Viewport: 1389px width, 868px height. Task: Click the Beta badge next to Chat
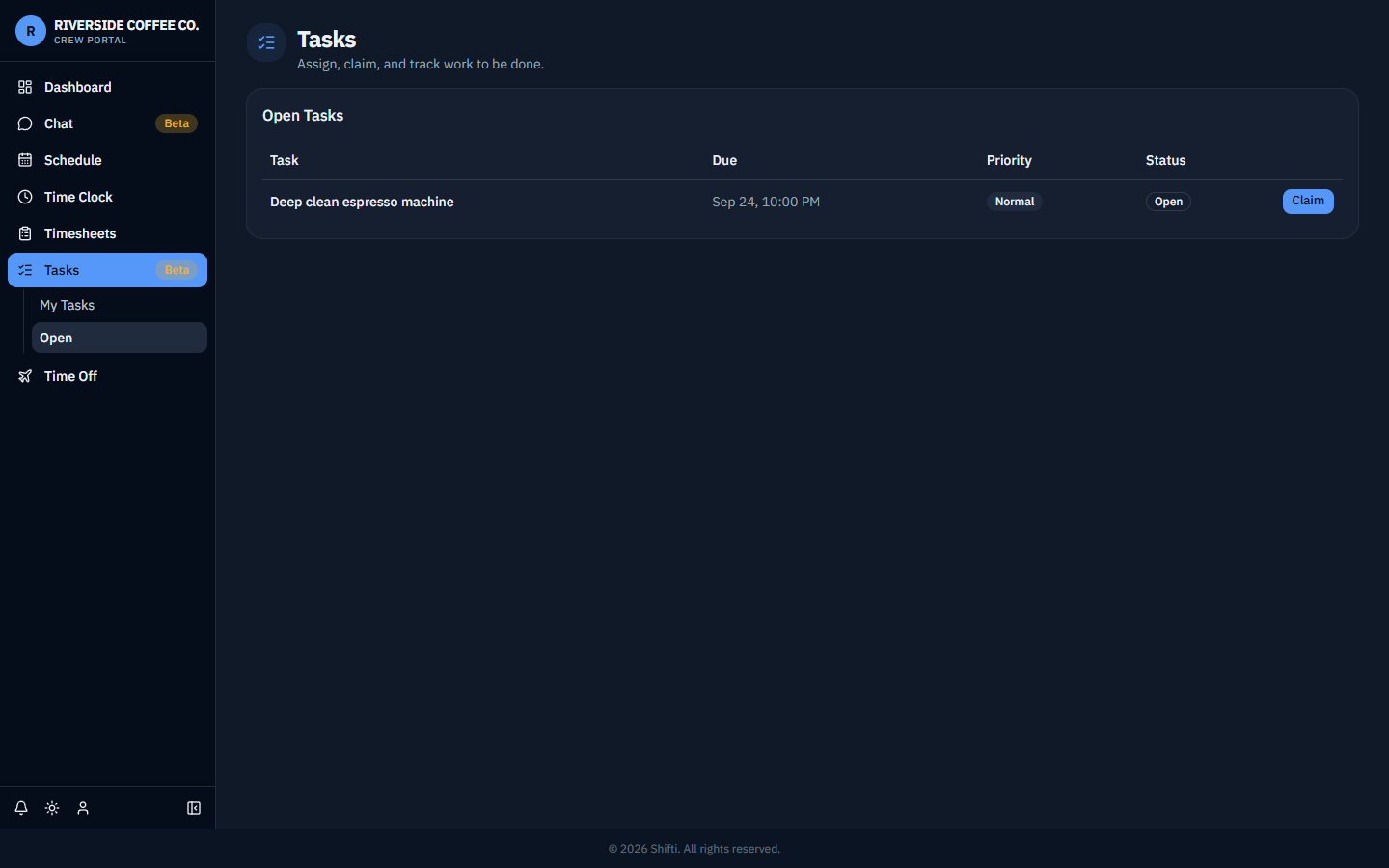click(x=177, y=123)
